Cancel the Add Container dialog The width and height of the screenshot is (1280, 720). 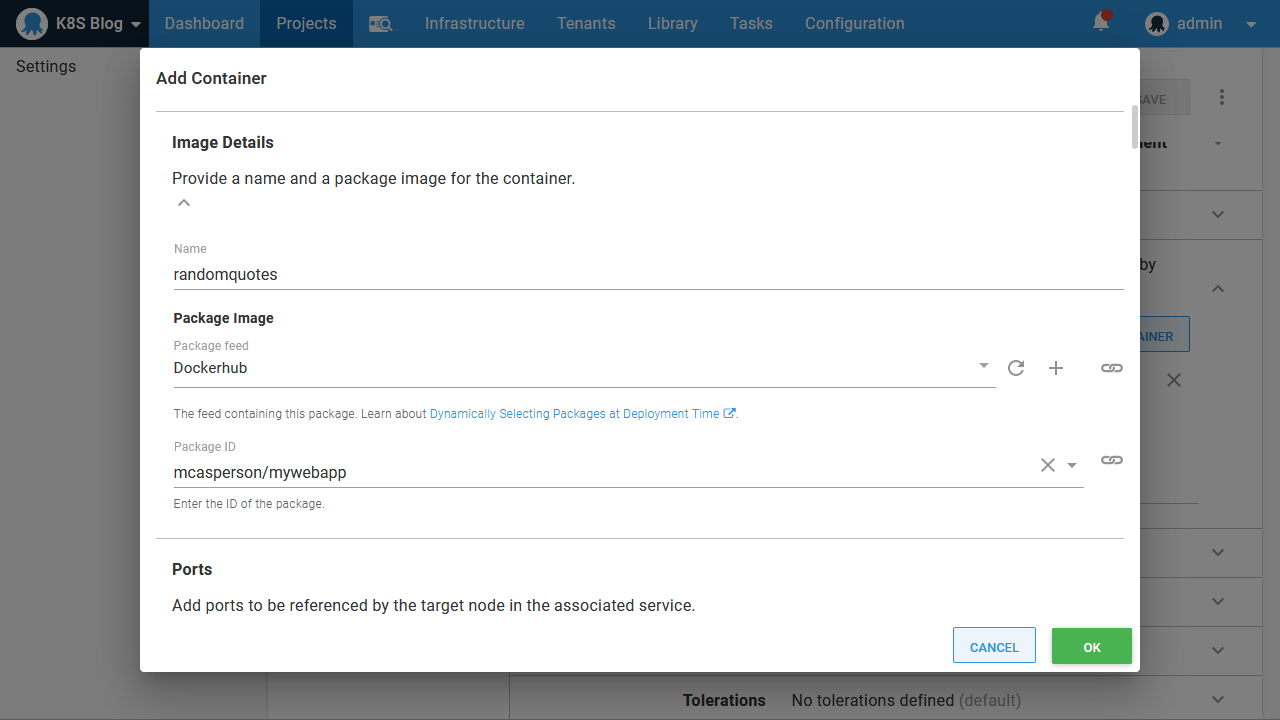pos(994,647)
